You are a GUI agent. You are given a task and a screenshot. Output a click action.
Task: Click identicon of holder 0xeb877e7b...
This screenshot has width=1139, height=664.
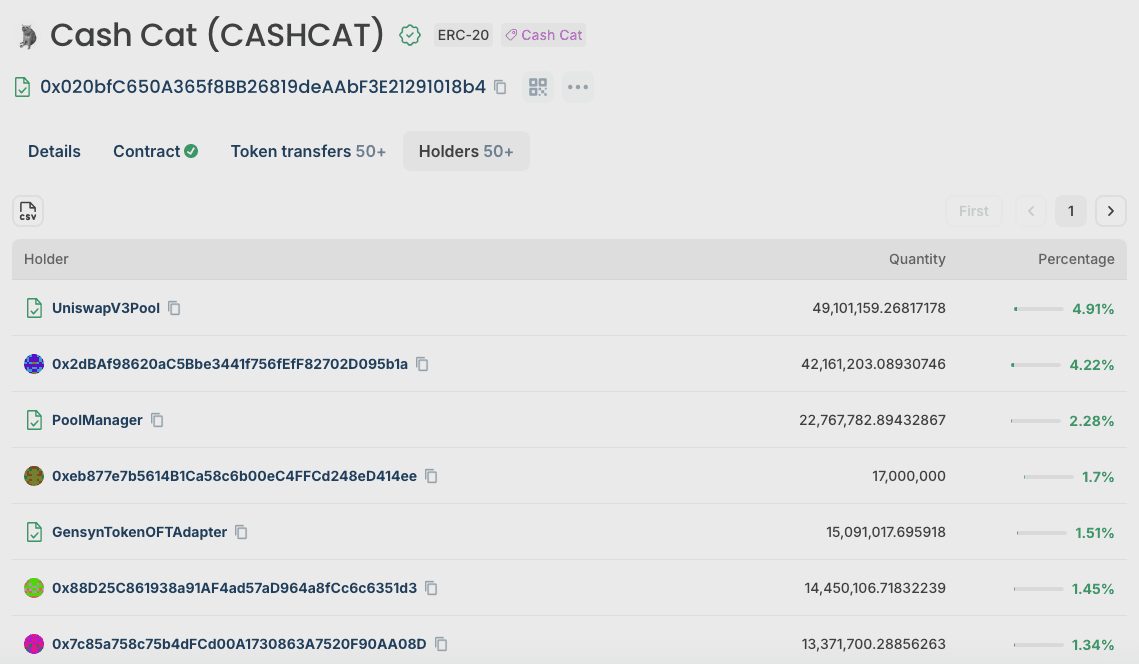tap(34, 476)
